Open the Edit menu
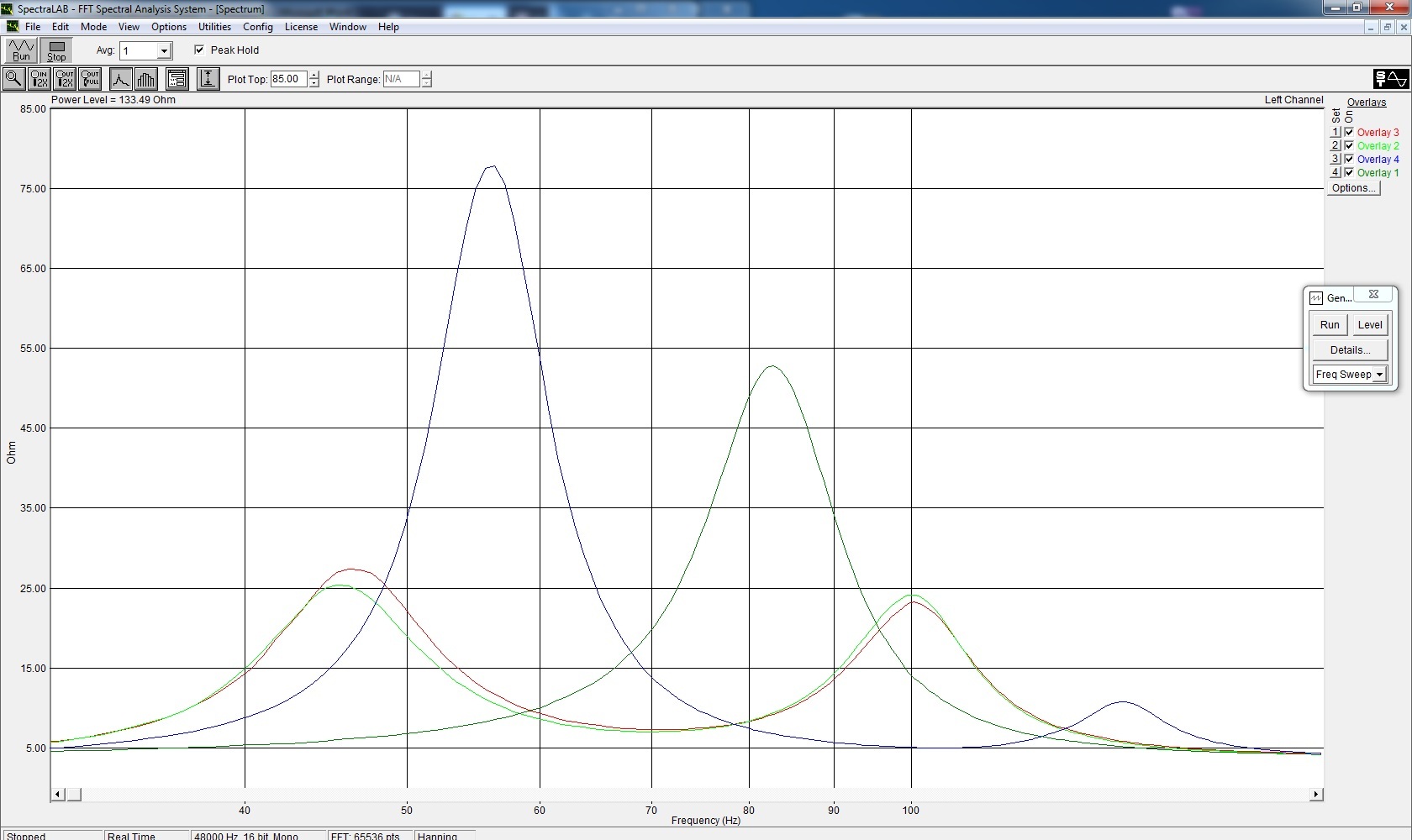1412x840 pixels. (x=61, y=27)
